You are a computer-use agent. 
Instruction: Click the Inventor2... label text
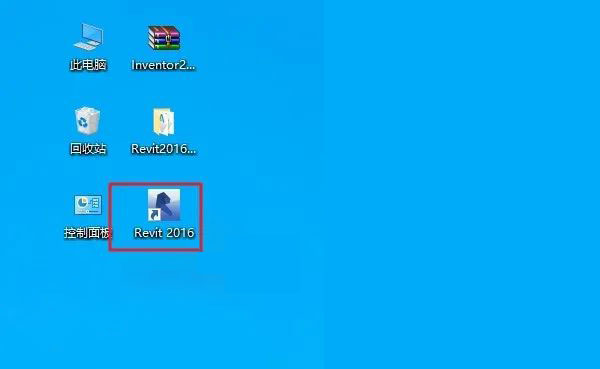pyautogui.click(x=163, y=65)
